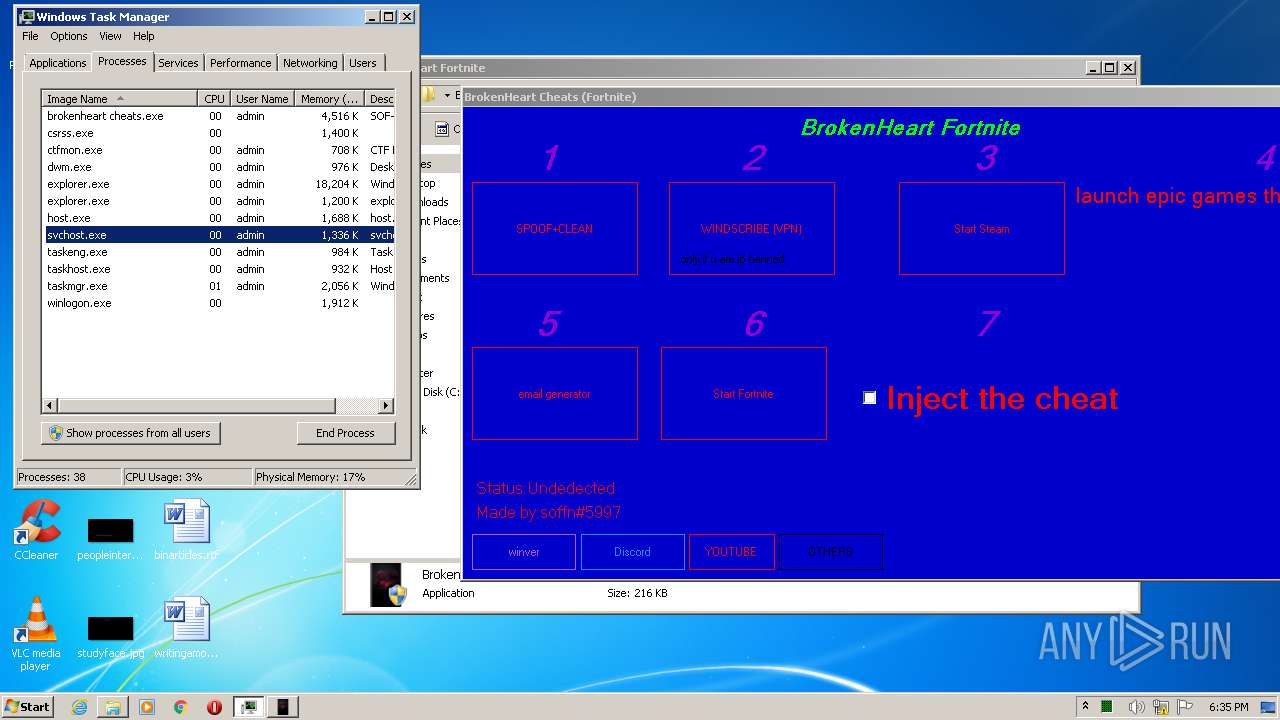The width and height of the screenshot is (1280, 720).
Task: Switch to the Networking tab
Action: pyautogui.click(x=310, y=63)
